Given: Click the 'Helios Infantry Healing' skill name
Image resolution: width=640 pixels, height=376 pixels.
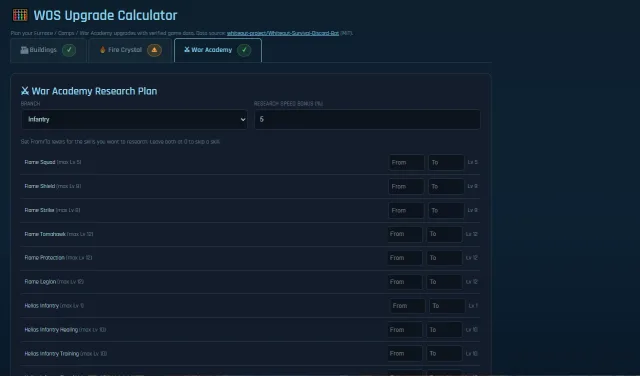Looking at the screenshot, I should (x=51, y=329).
